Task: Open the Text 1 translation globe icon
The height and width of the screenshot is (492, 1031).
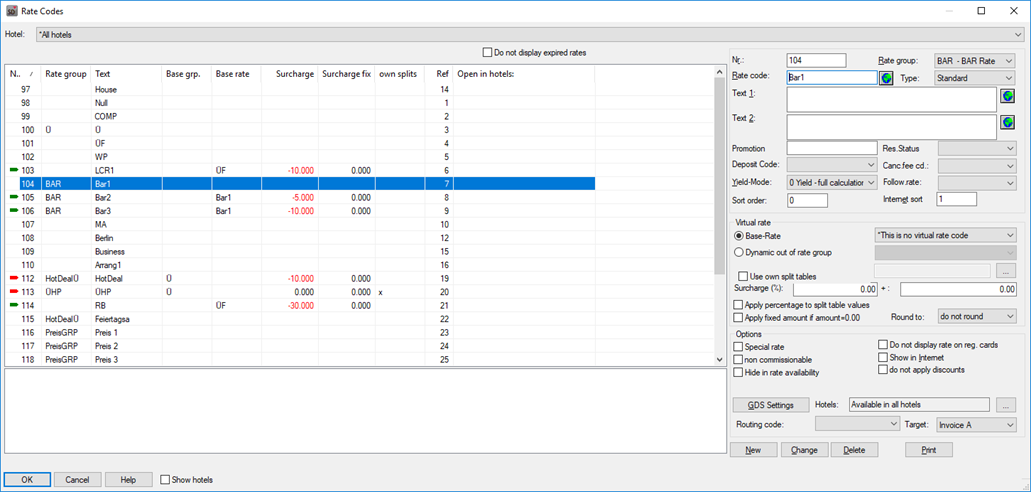Action: click(x=1007, y=96)
